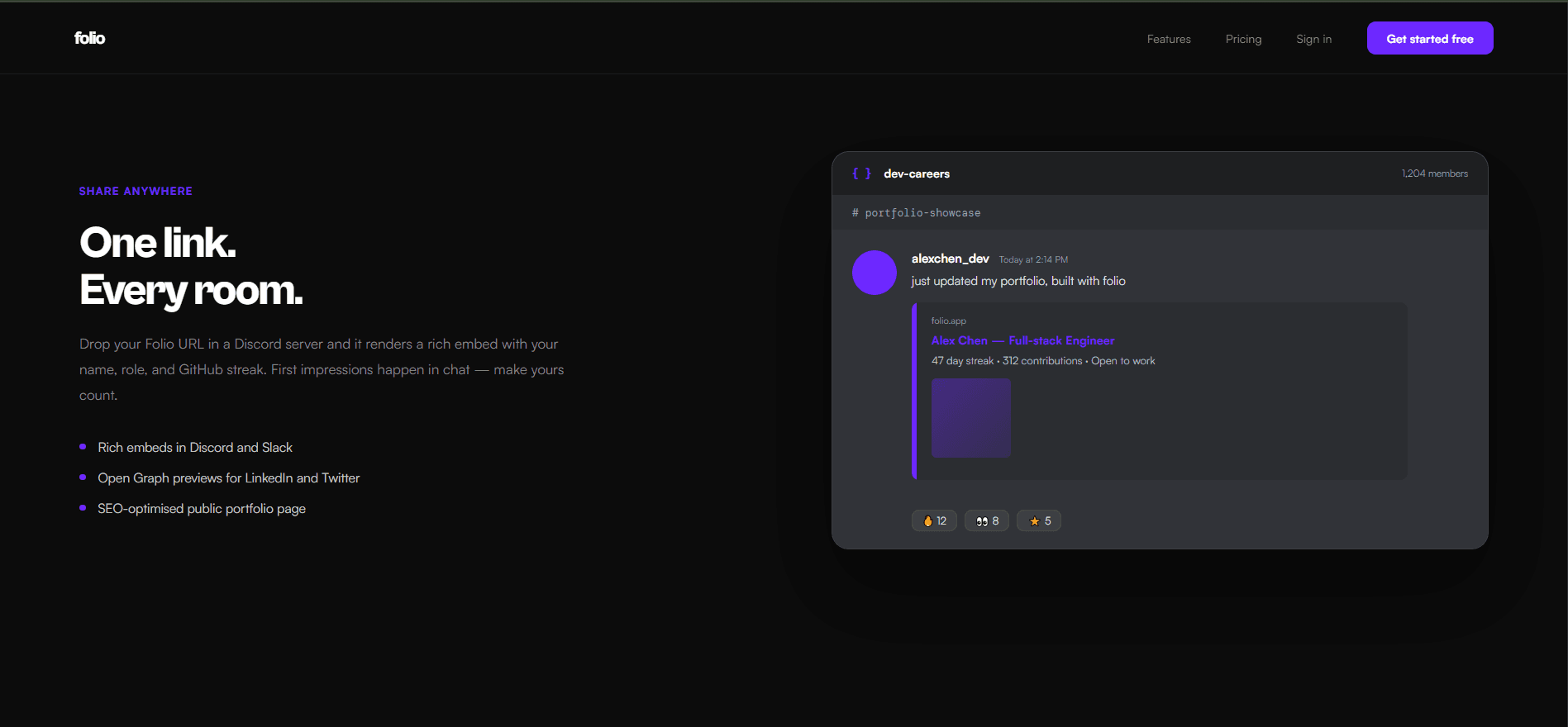This screenshot has width=1568, height=727.
Task: Click the alexchen_dev username
Action: [x=950, y=259]
